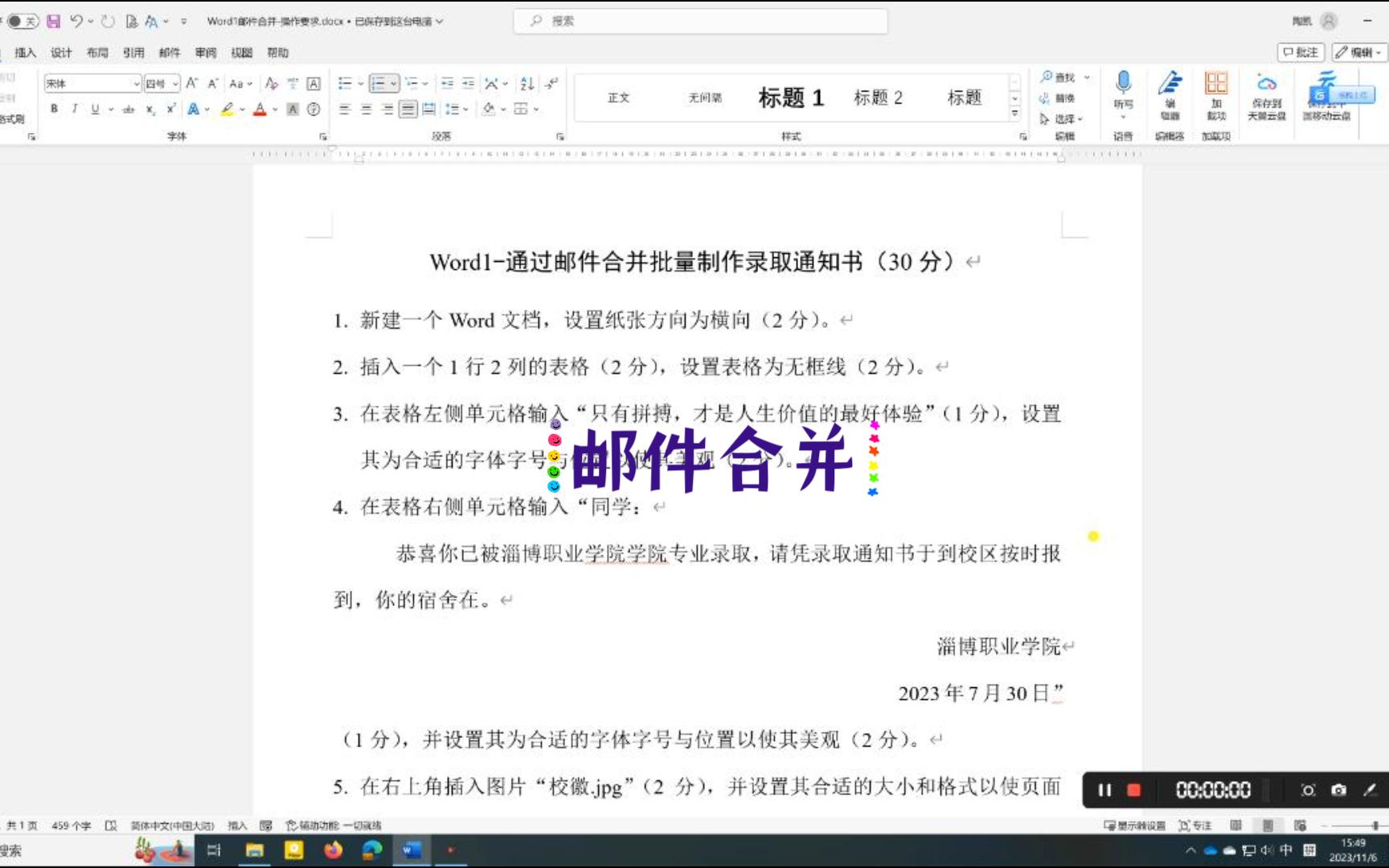Image resolution: width=1389 pixels, height=868 pixels.
Task: Apply the 标题 1 style
Action: 790,97
